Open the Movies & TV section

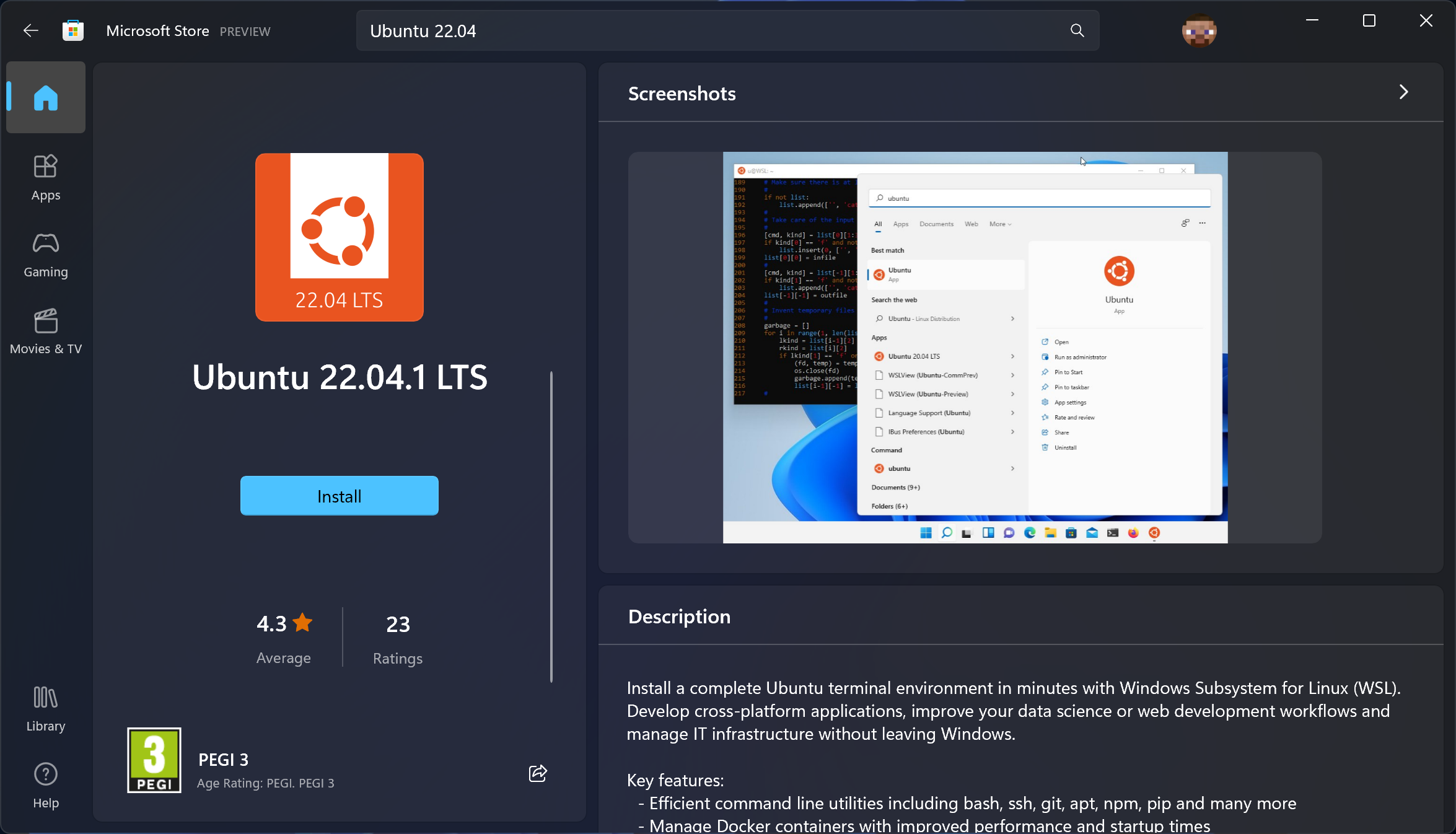[45, 330]
